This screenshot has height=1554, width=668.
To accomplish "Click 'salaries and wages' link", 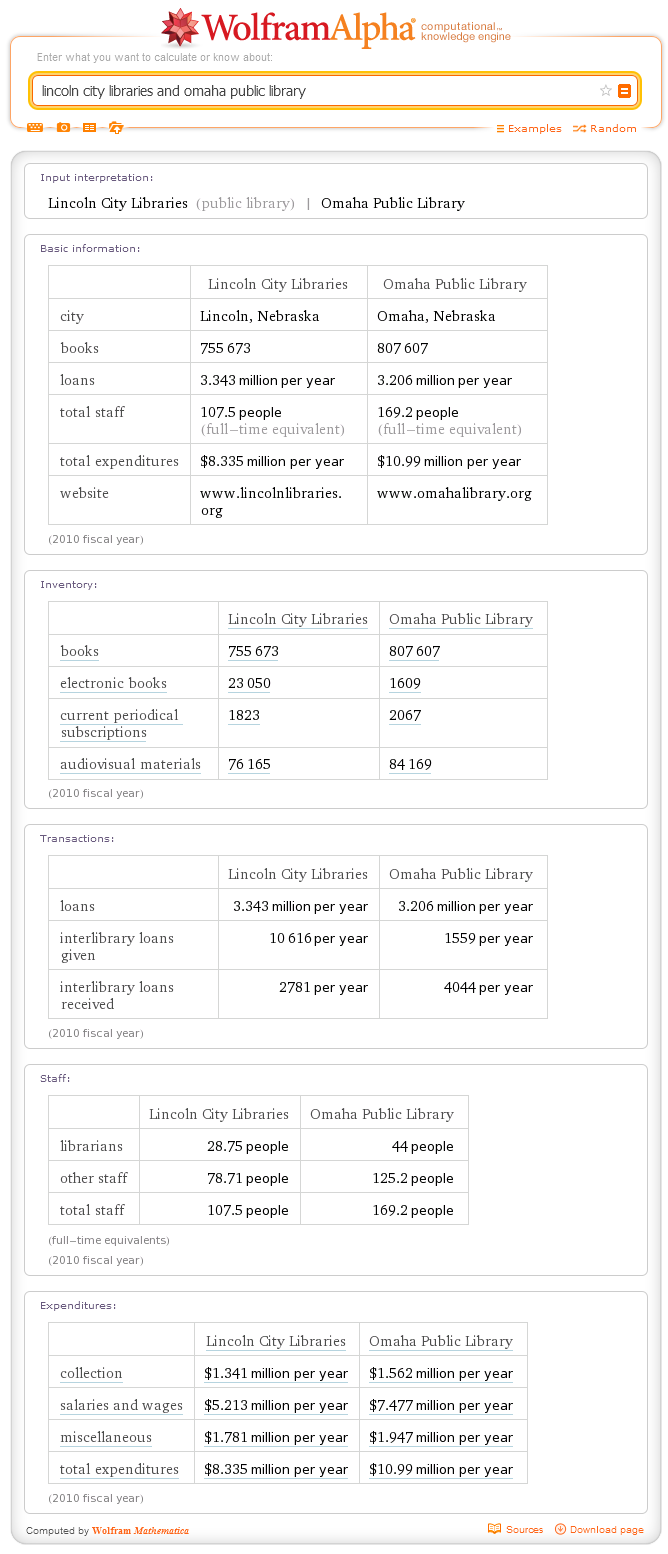I will [121, 1405].
